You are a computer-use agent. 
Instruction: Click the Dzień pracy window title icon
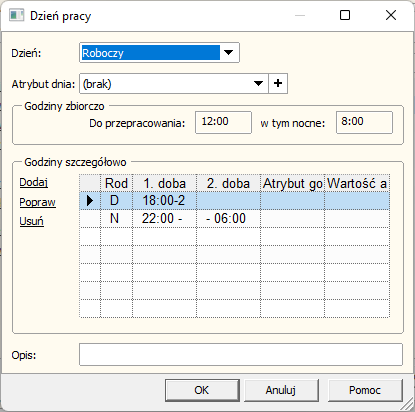coord(16,15)
